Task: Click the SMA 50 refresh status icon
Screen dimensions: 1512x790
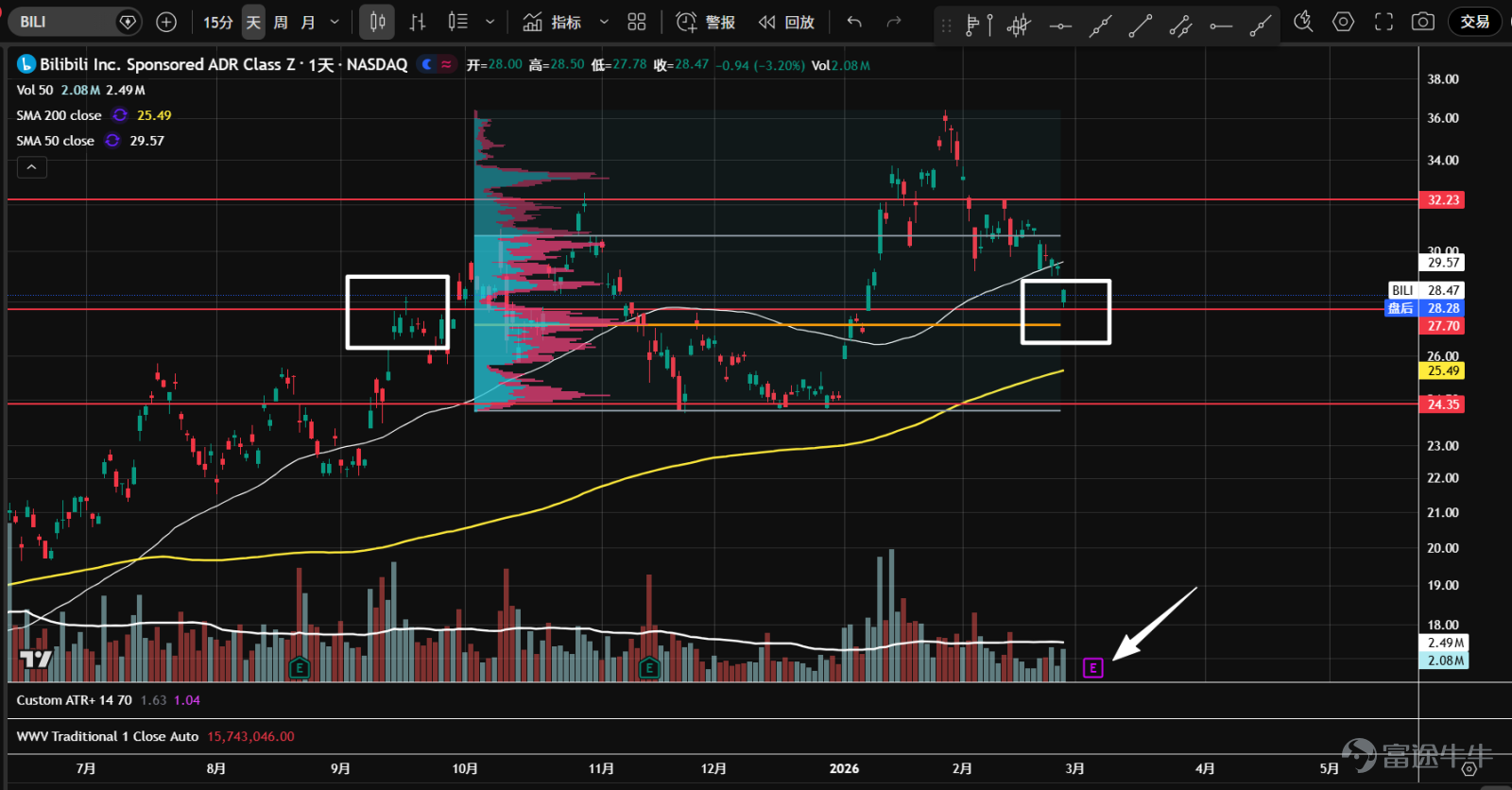Action: click(112, 141)
